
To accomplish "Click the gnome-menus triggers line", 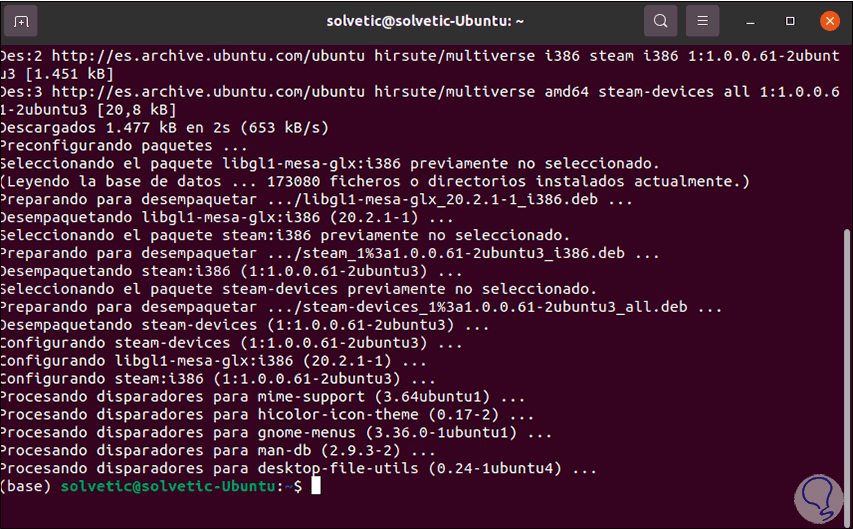I will [x=276, y=433].
